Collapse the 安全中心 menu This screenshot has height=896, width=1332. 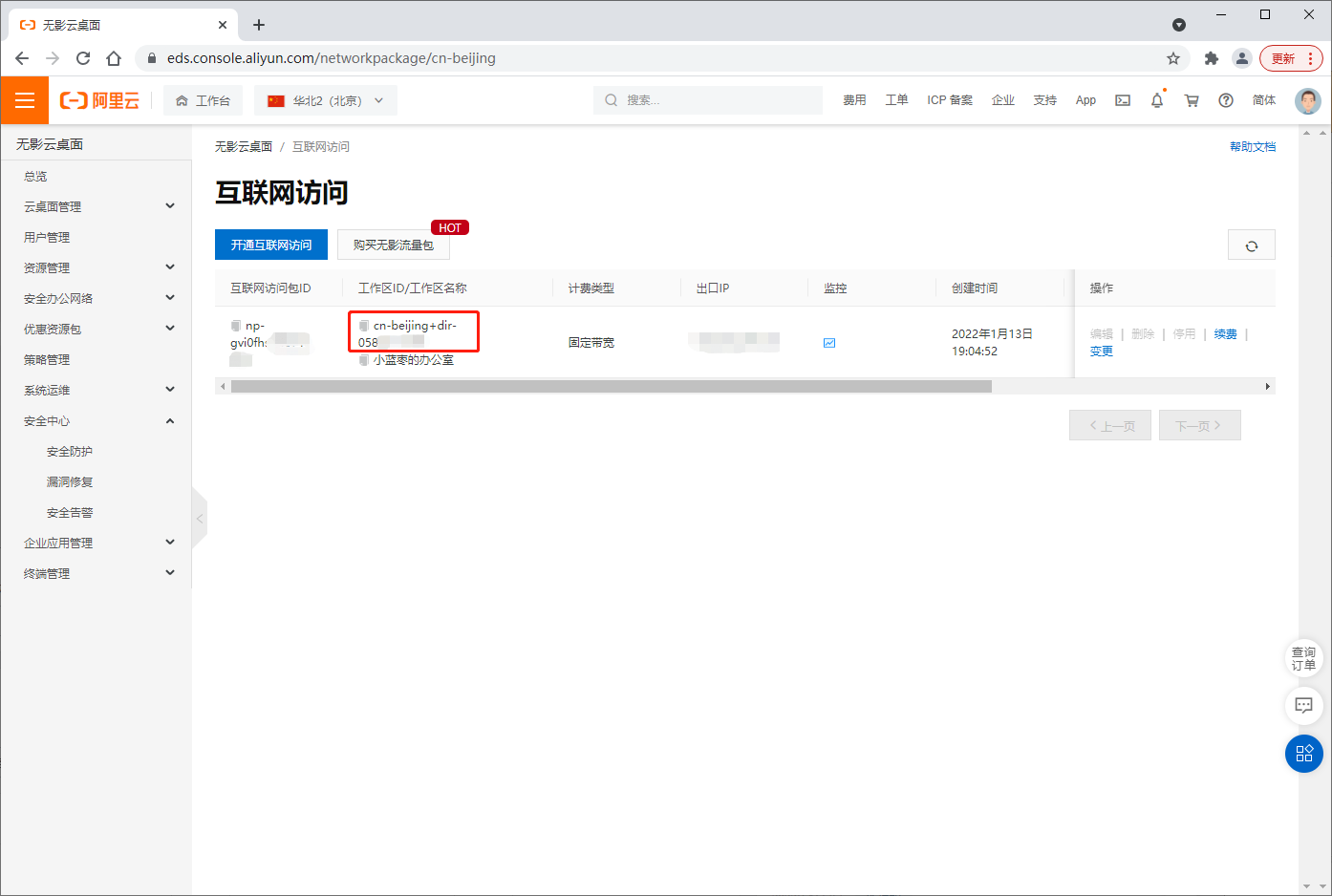pos(96,420)
